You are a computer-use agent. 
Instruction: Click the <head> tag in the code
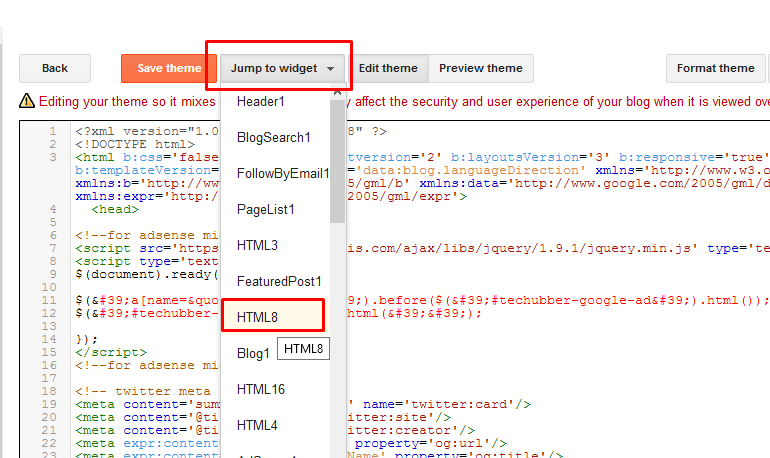point(115,209)
